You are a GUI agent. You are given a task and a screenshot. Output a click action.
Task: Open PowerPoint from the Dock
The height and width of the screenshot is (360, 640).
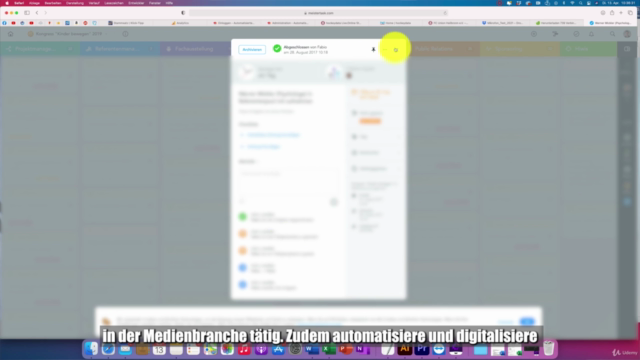tap(346, 349)
